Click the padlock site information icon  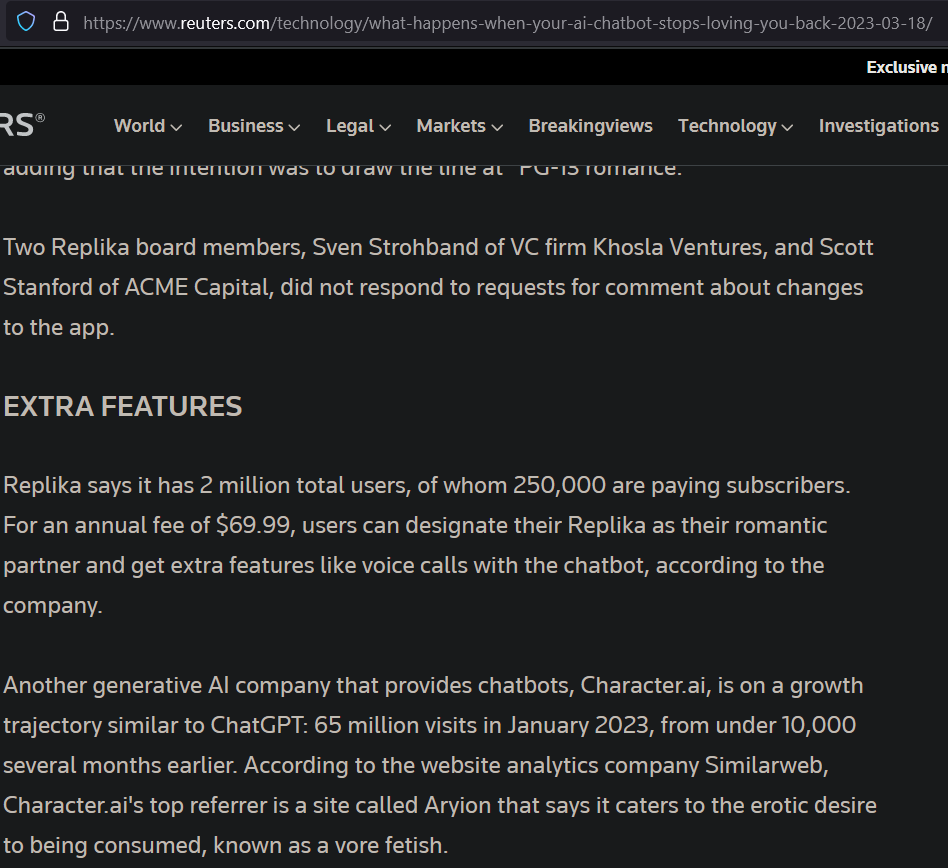pyautogui.click(x=61, y=21)
